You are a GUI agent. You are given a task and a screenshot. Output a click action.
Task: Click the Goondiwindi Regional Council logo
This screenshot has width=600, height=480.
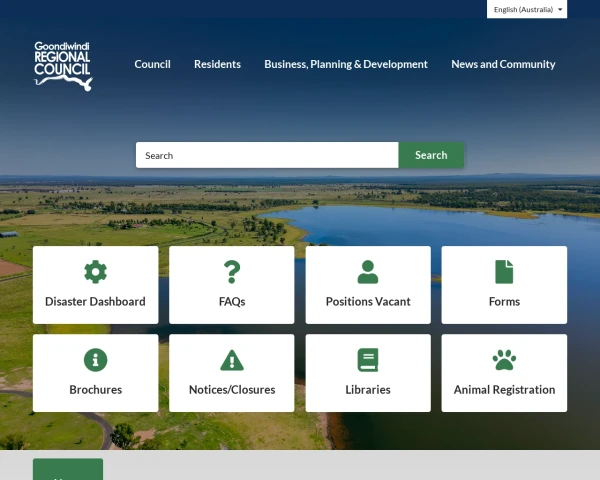(x=63, y=66)
